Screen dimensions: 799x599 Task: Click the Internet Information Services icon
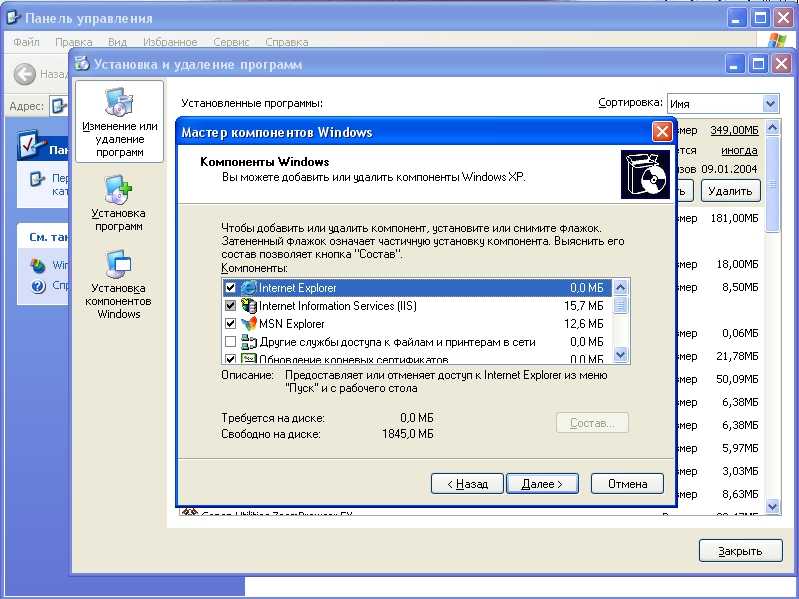(249, 306)
